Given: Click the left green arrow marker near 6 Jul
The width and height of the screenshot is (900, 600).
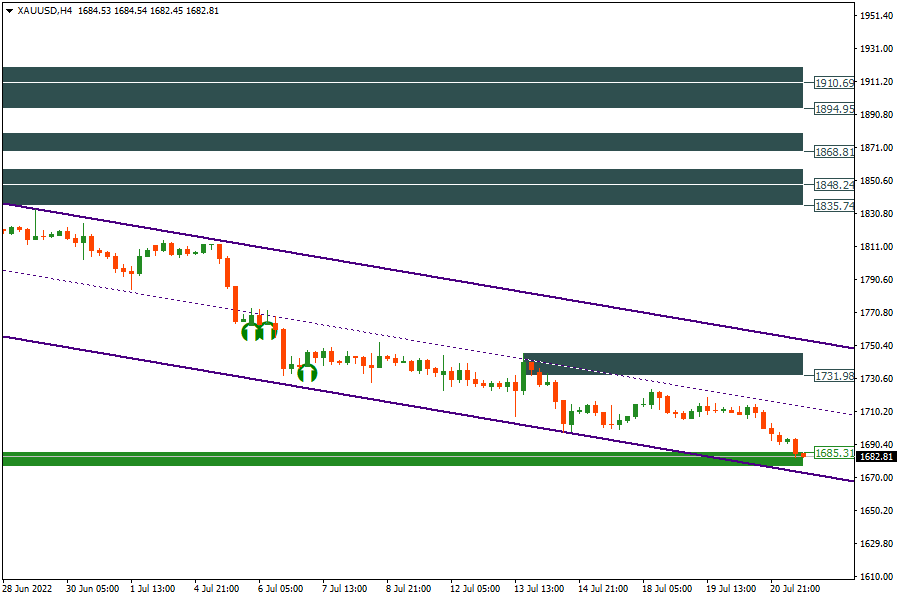Looking at the screenshot, I should click(x=248, y=330).
